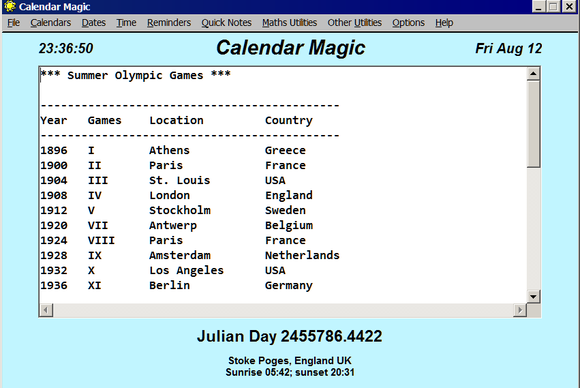580x388 pixels.
Task: Click the date Fri Aug 12
Action: coord(508,48)
